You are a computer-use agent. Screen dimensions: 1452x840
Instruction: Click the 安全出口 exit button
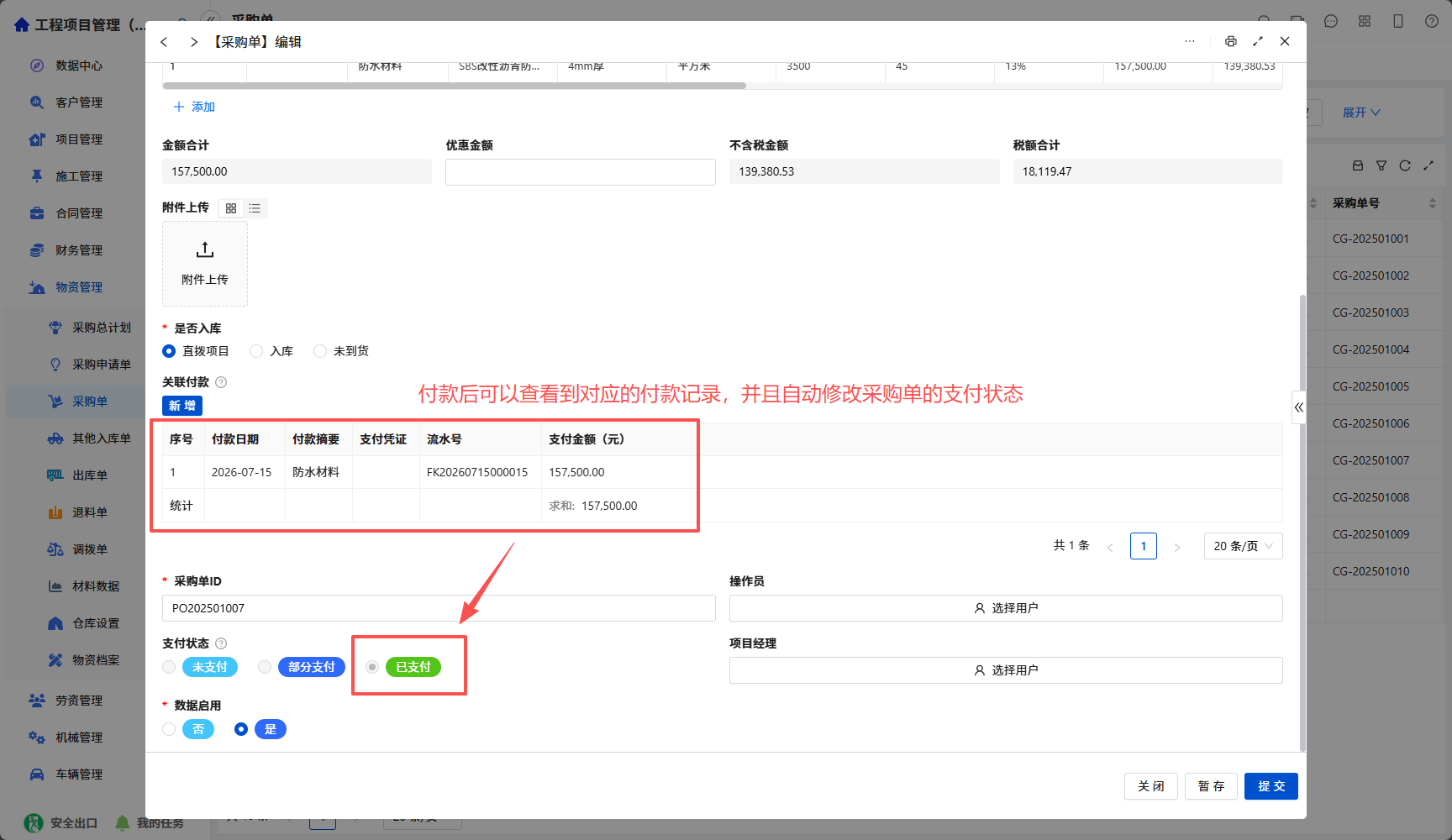tap(61, 823)
